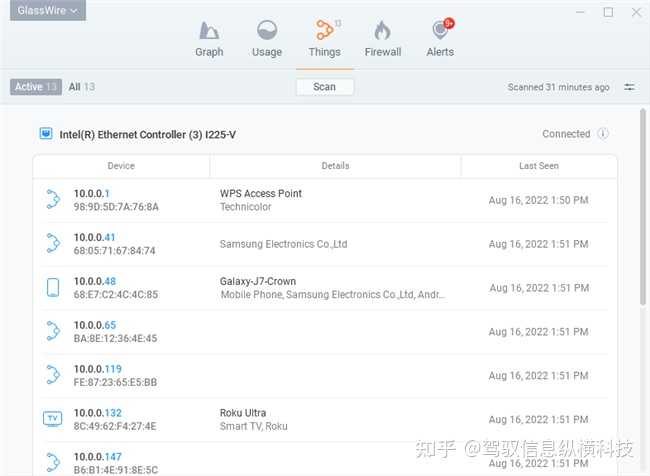Click the Galaxy-J7-Crown device name

tap(258, 281)
